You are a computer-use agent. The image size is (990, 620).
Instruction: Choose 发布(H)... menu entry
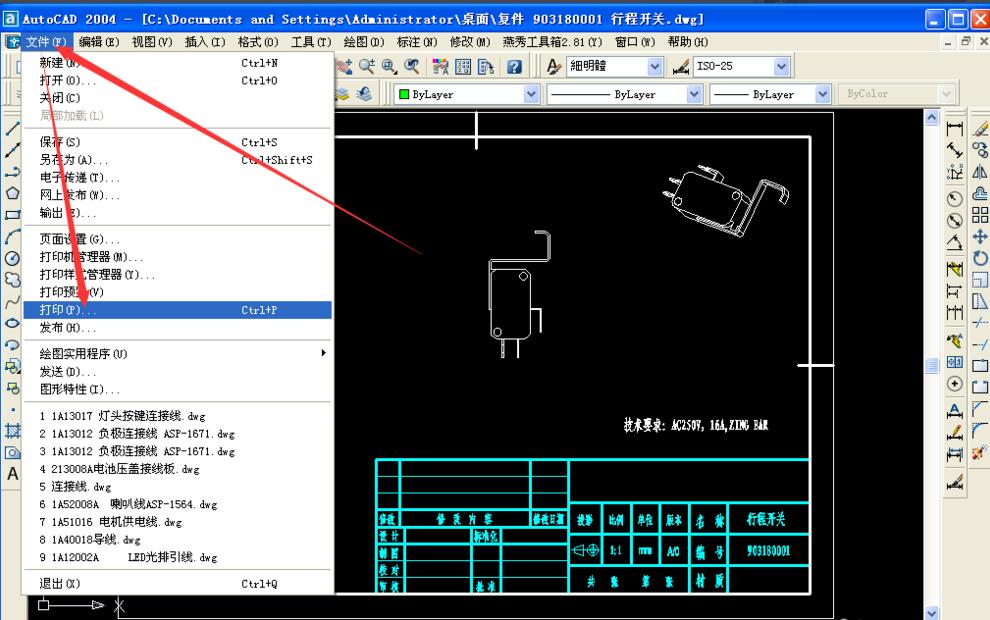click(x=177, y=328)
